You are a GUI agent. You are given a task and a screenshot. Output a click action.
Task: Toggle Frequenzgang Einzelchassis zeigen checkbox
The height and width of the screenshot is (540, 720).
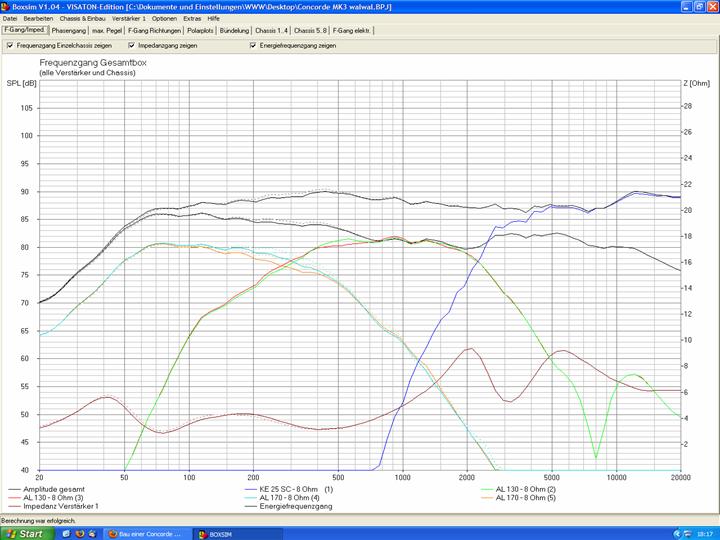pyautogui.click(x=10, y=45)
